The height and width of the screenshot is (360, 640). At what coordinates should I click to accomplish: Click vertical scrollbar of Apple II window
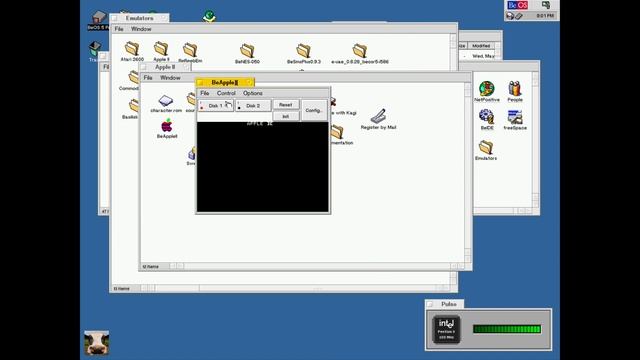468,173
